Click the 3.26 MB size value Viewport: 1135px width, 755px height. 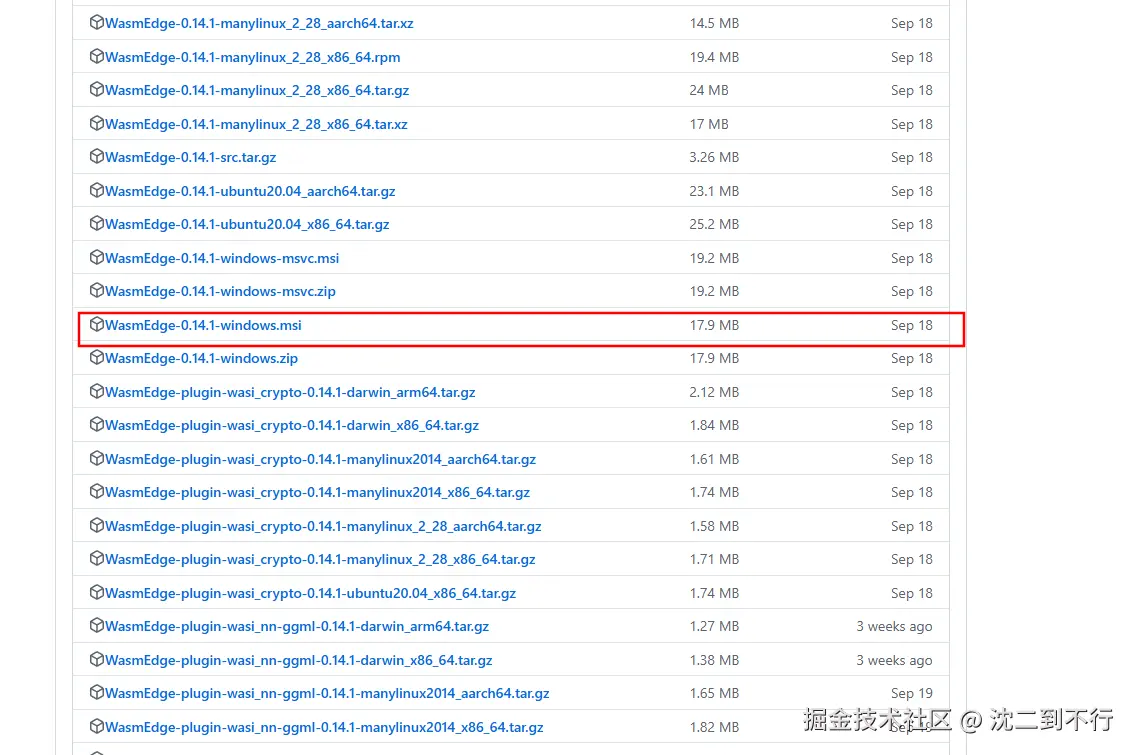[714, 157]
